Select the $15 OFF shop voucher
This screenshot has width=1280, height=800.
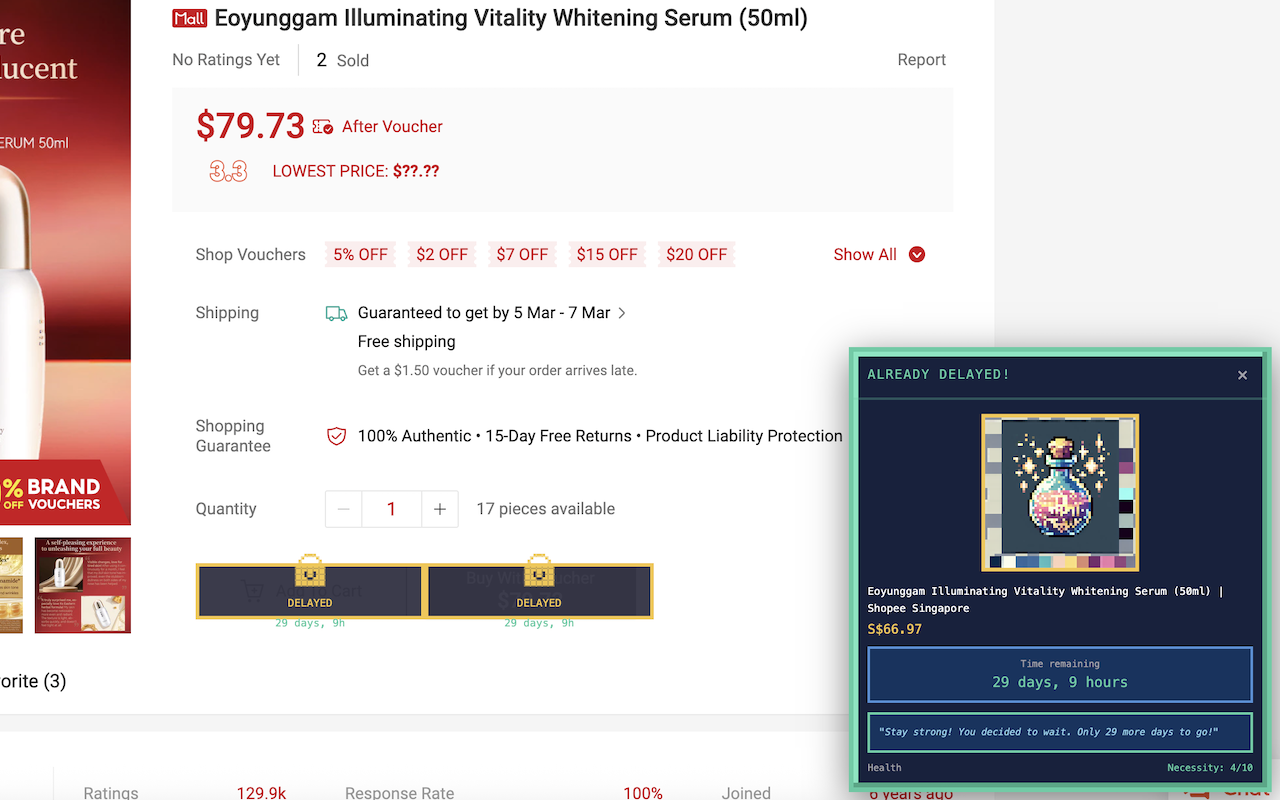[x=607, y=254]
